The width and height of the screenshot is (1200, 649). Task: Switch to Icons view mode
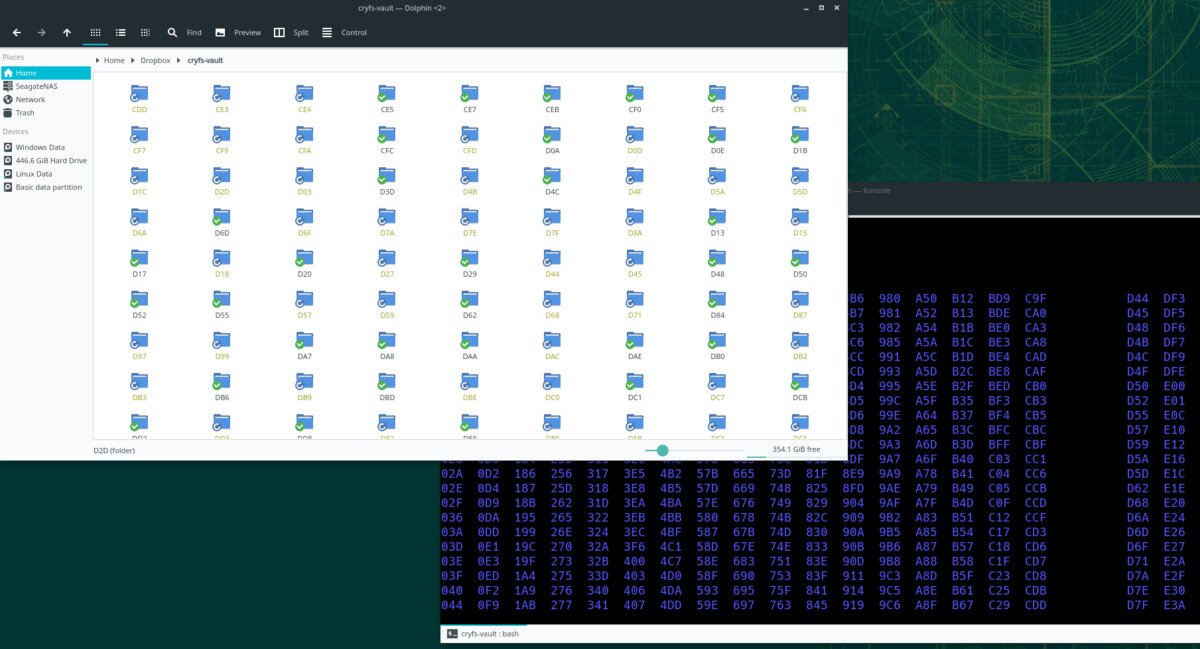pos(95,32)
